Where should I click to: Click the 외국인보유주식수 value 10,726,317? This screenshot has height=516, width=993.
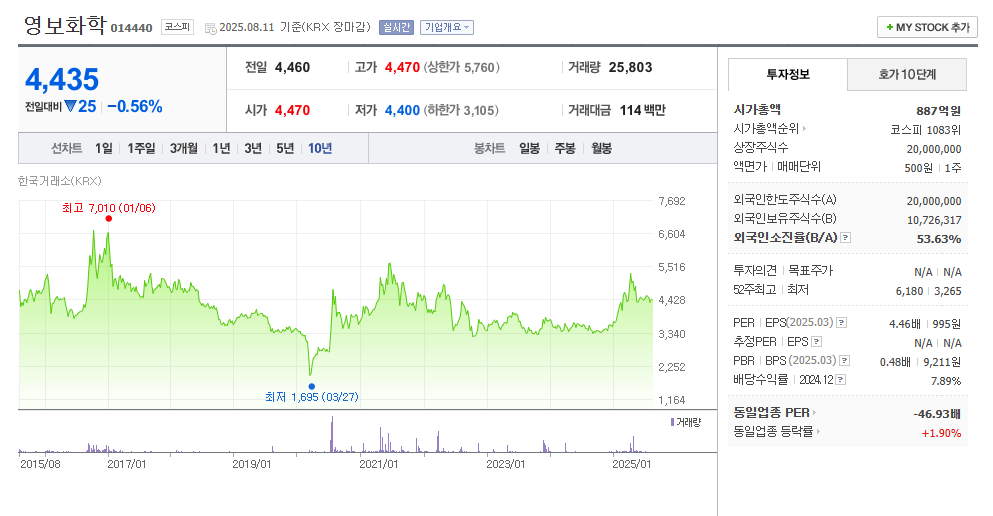[934, 220]
